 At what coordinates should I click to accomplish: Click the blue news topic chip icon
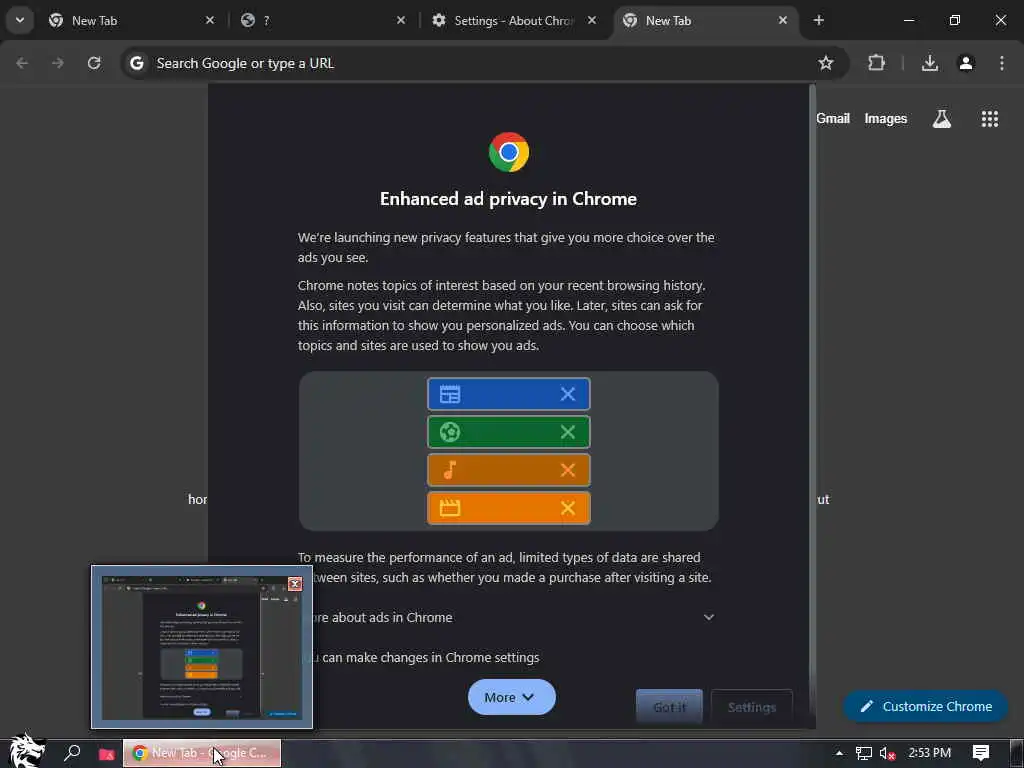click(450, 394)
